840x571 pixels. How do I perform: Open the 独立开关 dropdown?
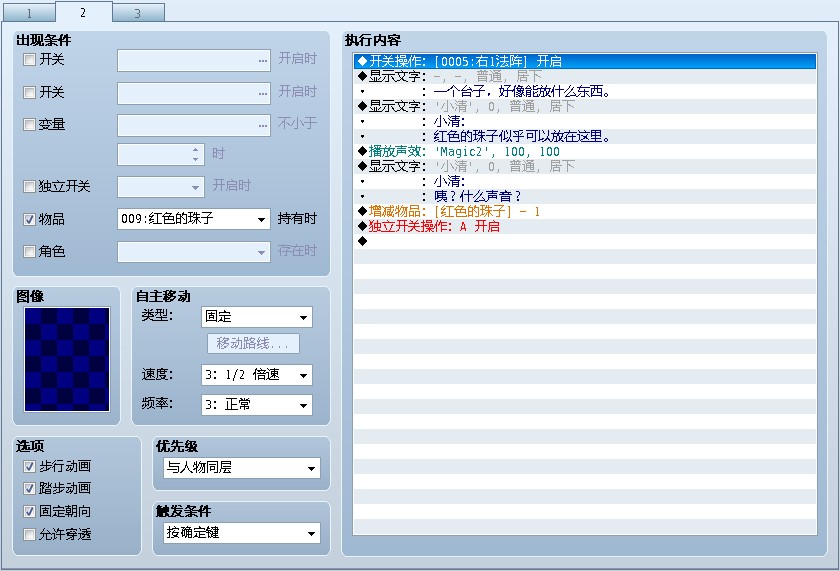(161, 187)
